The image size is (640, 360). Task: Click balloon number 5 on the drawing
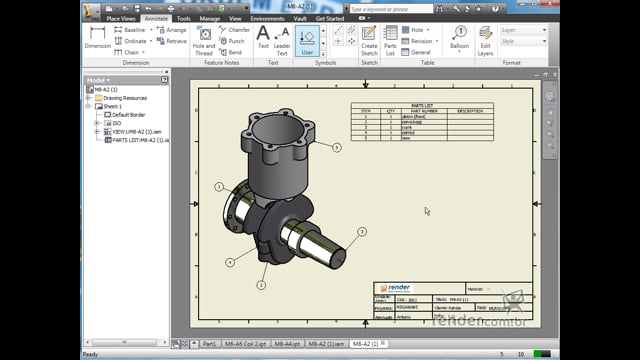[x=337, y=147]
